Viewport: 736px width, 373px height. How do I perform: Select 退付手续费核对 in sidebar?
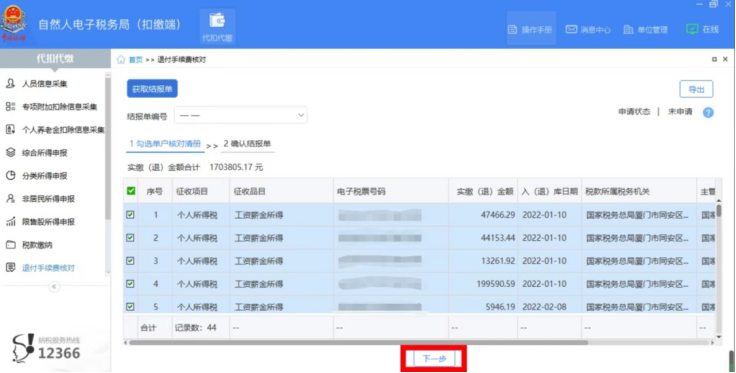point(49,268)
